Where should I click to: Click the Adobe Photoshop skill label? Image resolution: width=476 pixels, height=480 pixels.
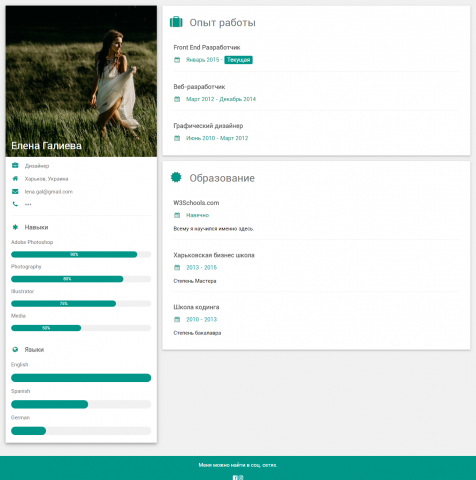click(x=32, y=242)
